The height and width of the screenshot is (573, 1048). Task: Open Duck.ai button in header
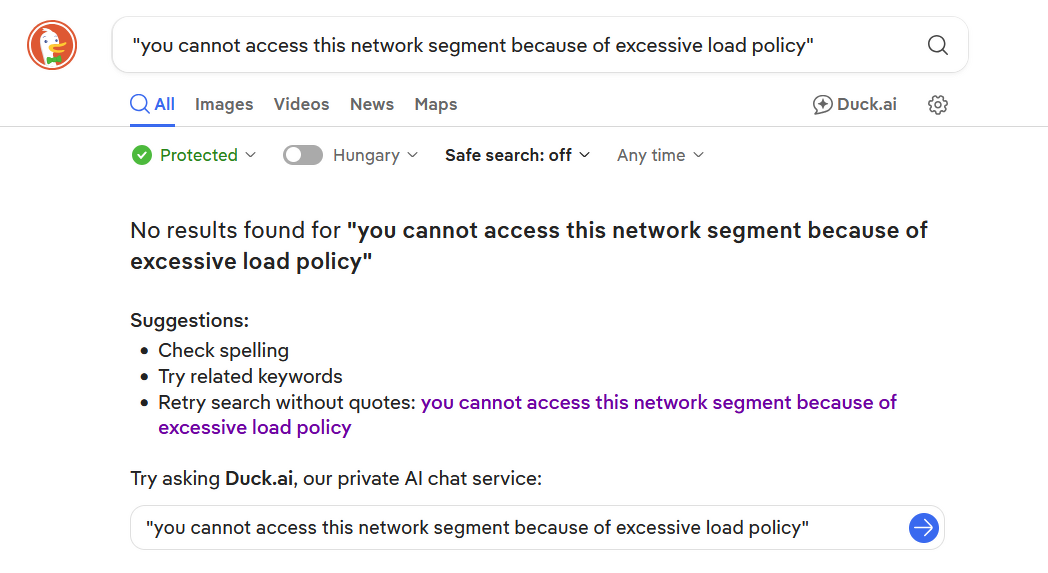click(855, 104)
